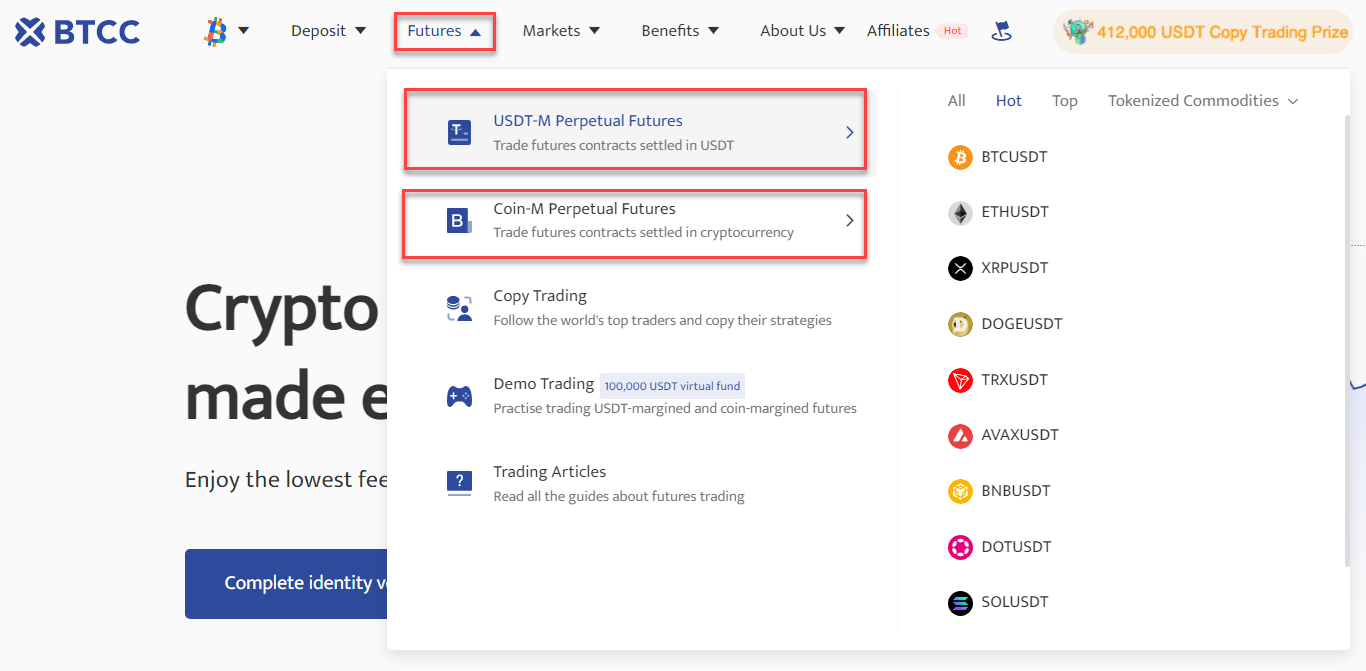Open the Affiliates link
The height and width of the screenshot is (671, 1366).
click(x=898, y=31)
